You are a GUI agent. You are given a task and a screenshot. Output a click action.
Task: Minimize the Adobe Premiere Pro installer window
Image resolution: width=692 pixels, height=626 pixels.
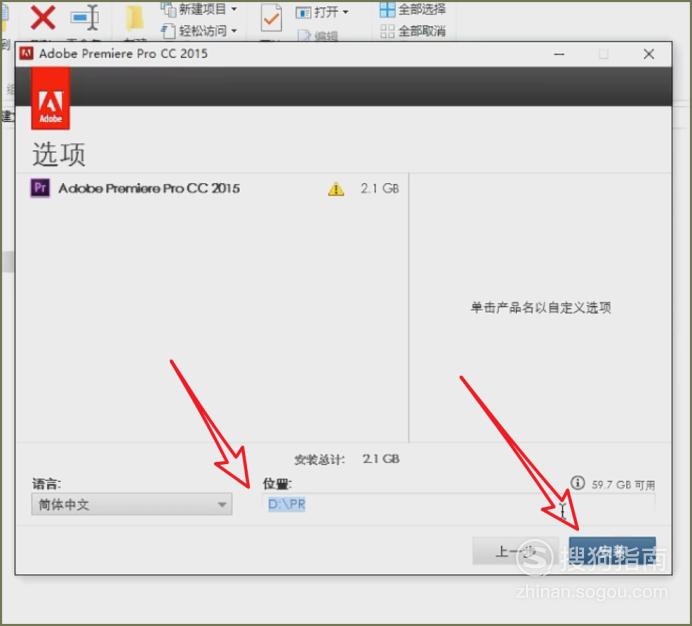559,54
